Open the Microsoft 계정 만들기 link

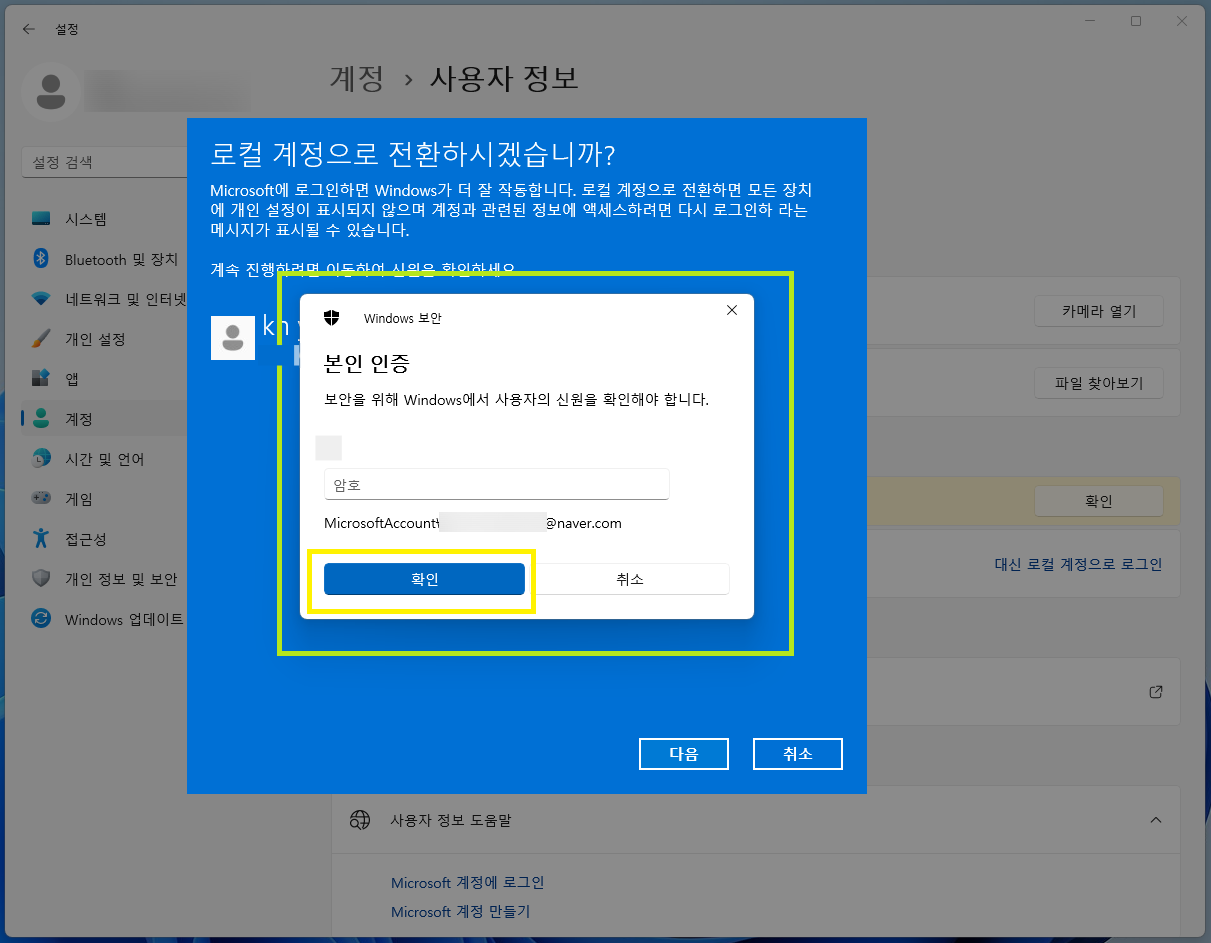(460, 912)
